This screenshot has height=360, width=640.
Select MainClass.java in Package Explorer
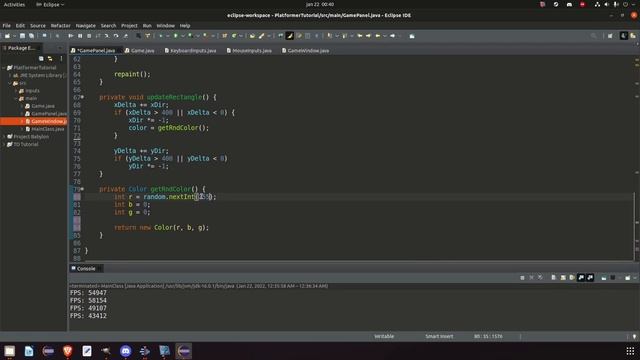pos(48,129)
